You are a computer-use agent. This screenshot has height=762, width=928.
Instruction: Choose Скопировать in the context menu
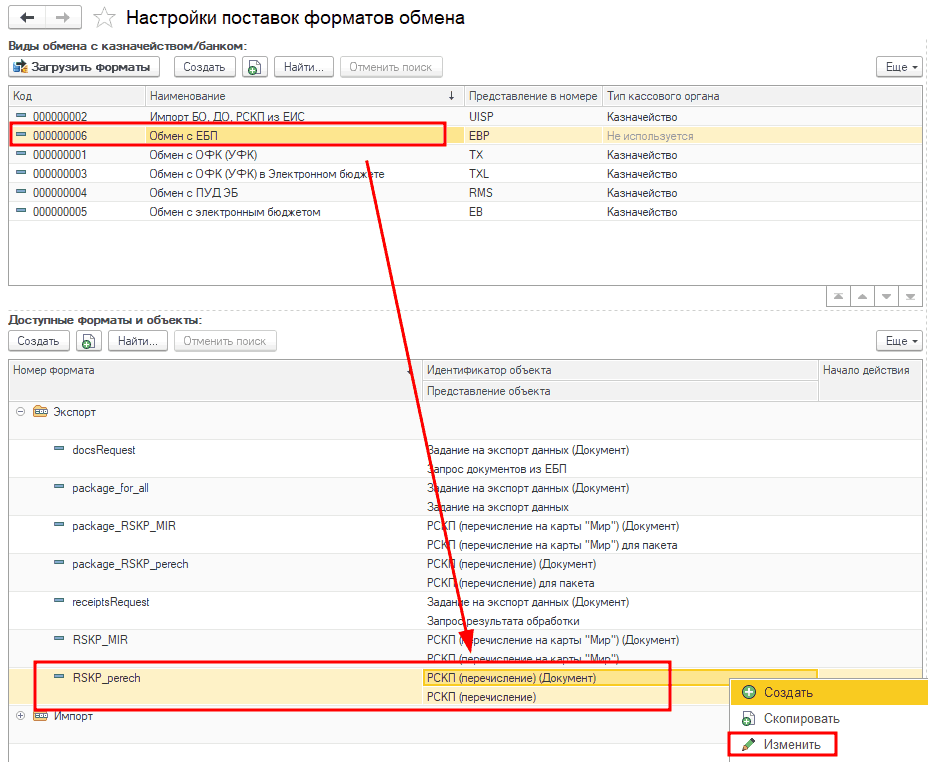pyautogui.click(x=801, y=719)
